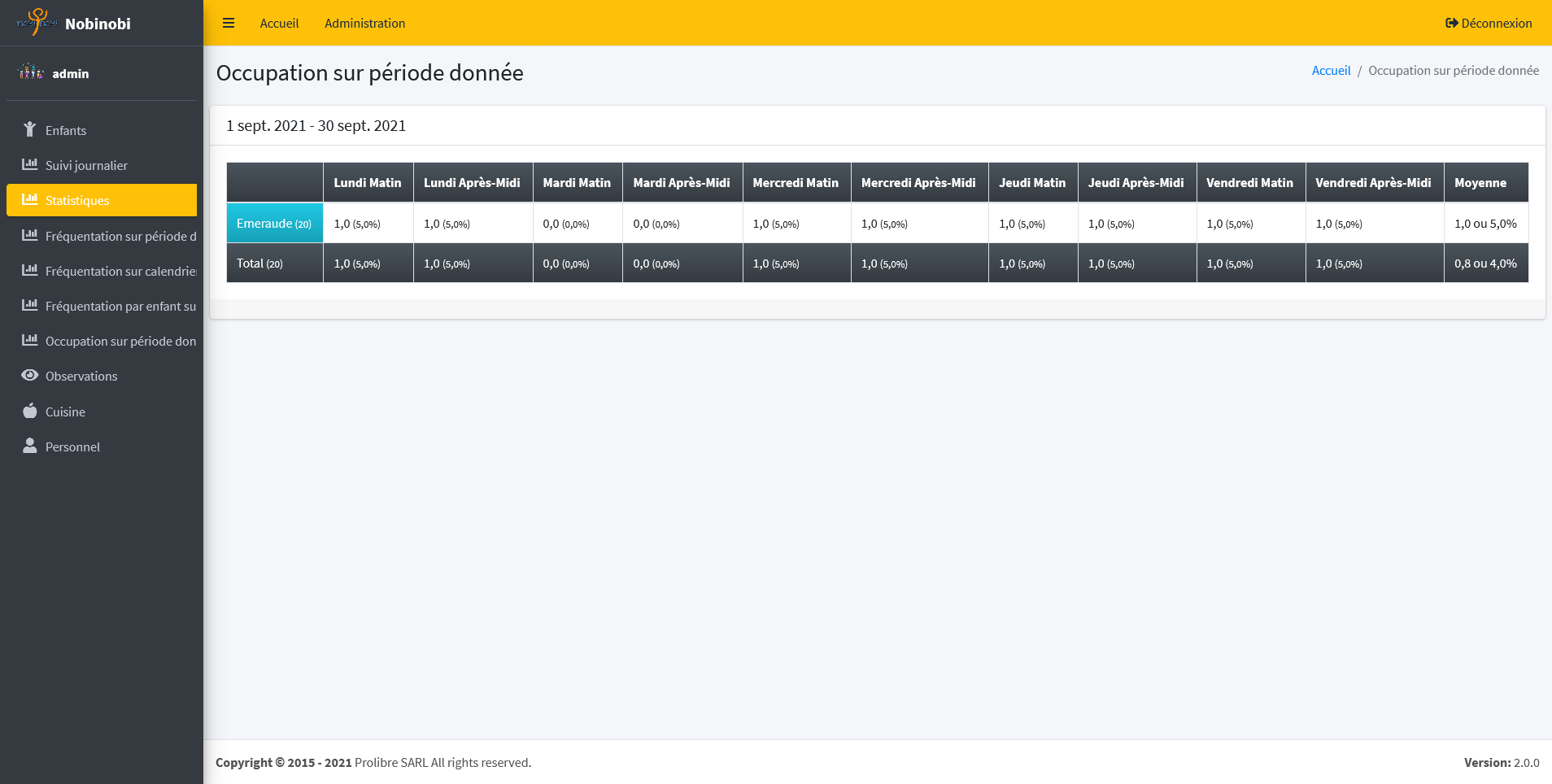The width and height of the screenshot is (1552, 784).
Task: Click the Cuisine apple icon
Action: [30, 411]
